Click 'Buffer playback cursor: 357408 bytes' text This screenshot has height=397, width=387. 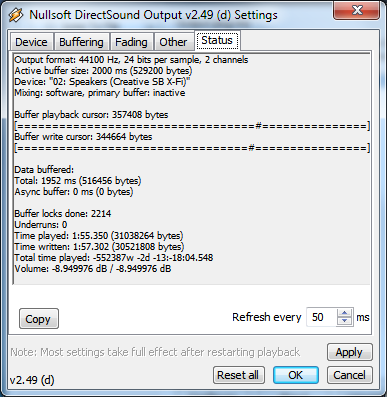click(x=91, y=115)
